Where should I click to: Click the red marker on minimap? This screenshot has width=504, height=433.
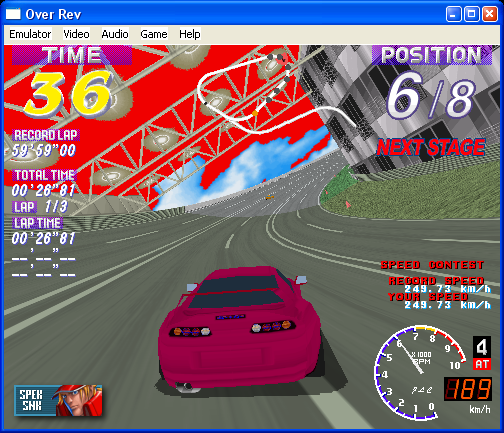coord(283,58)
